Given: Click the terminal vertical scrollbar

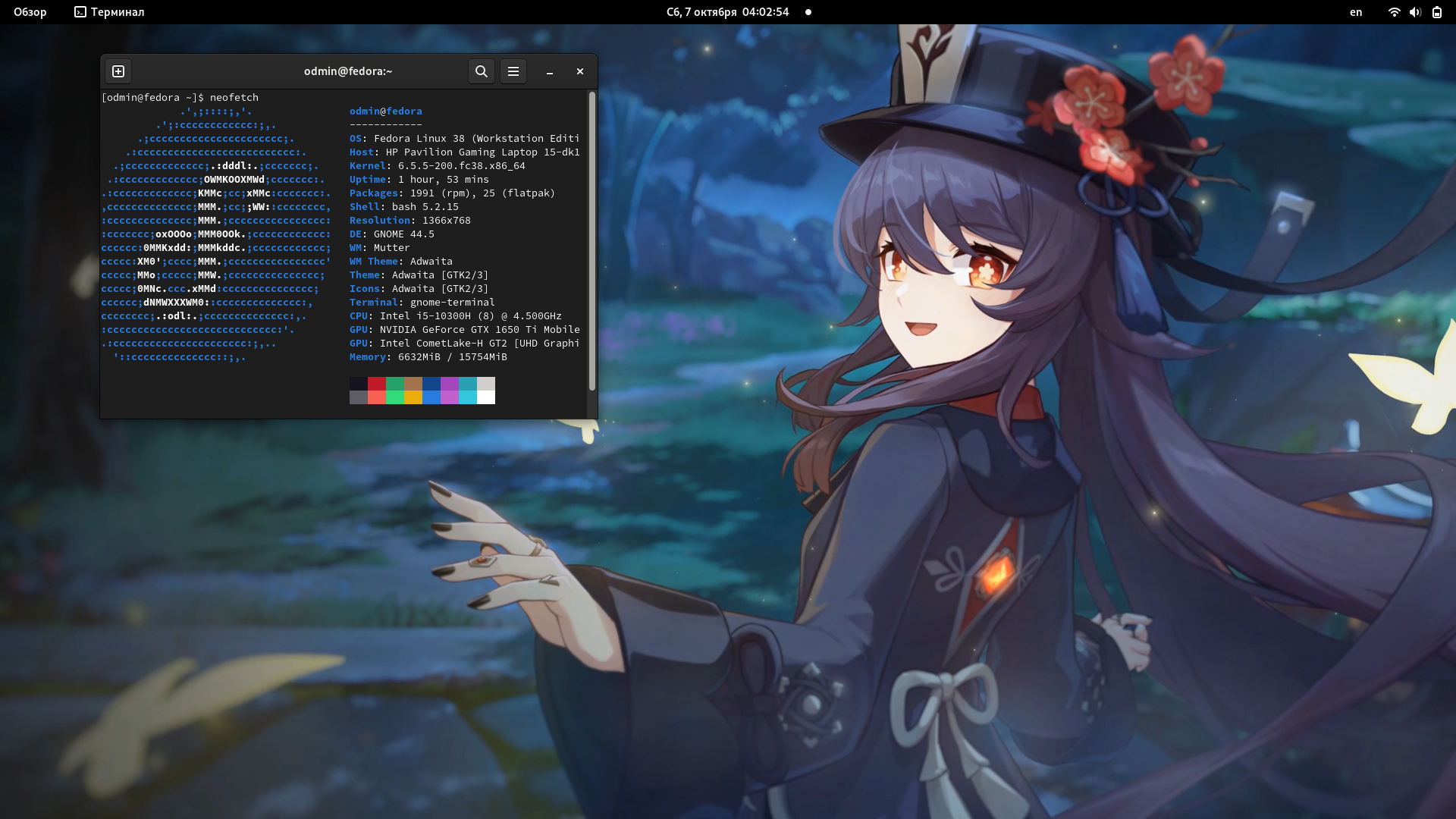Looking at the screenshot, I should (x=592, y=241).
